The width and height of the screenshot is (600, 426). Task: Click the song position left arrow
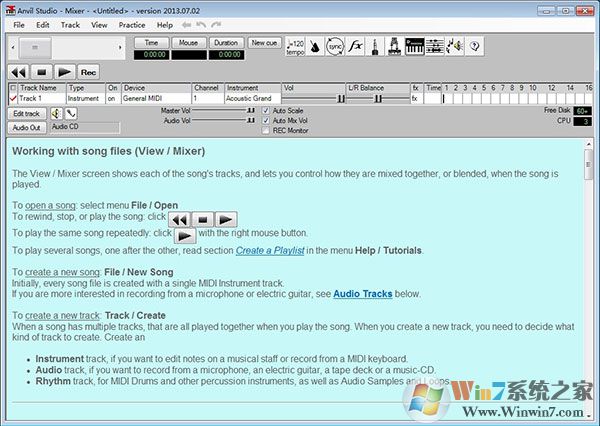tap(13, 48)
